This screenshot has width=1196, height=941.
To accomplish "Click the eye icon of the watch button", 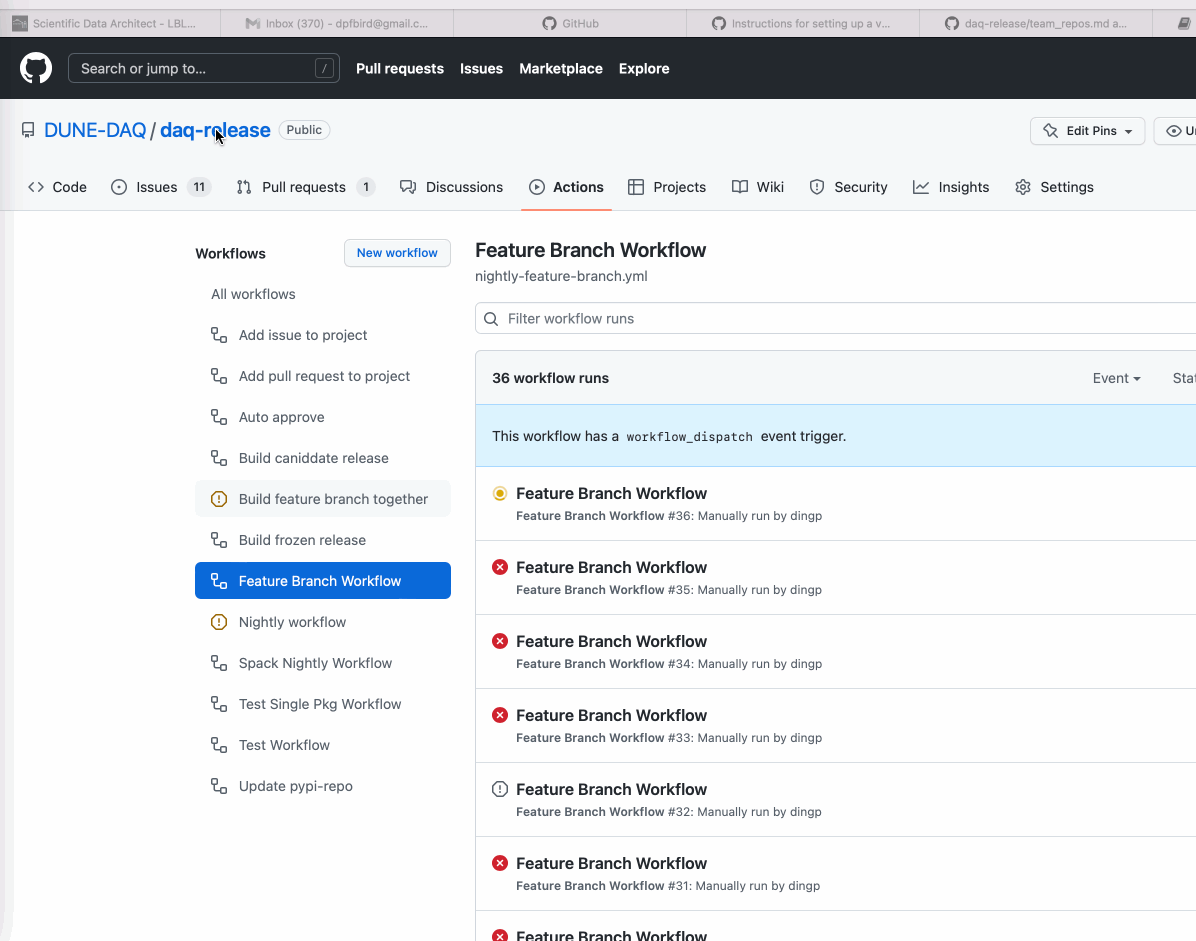I will pyautogui.click(x=1174, y=130).
